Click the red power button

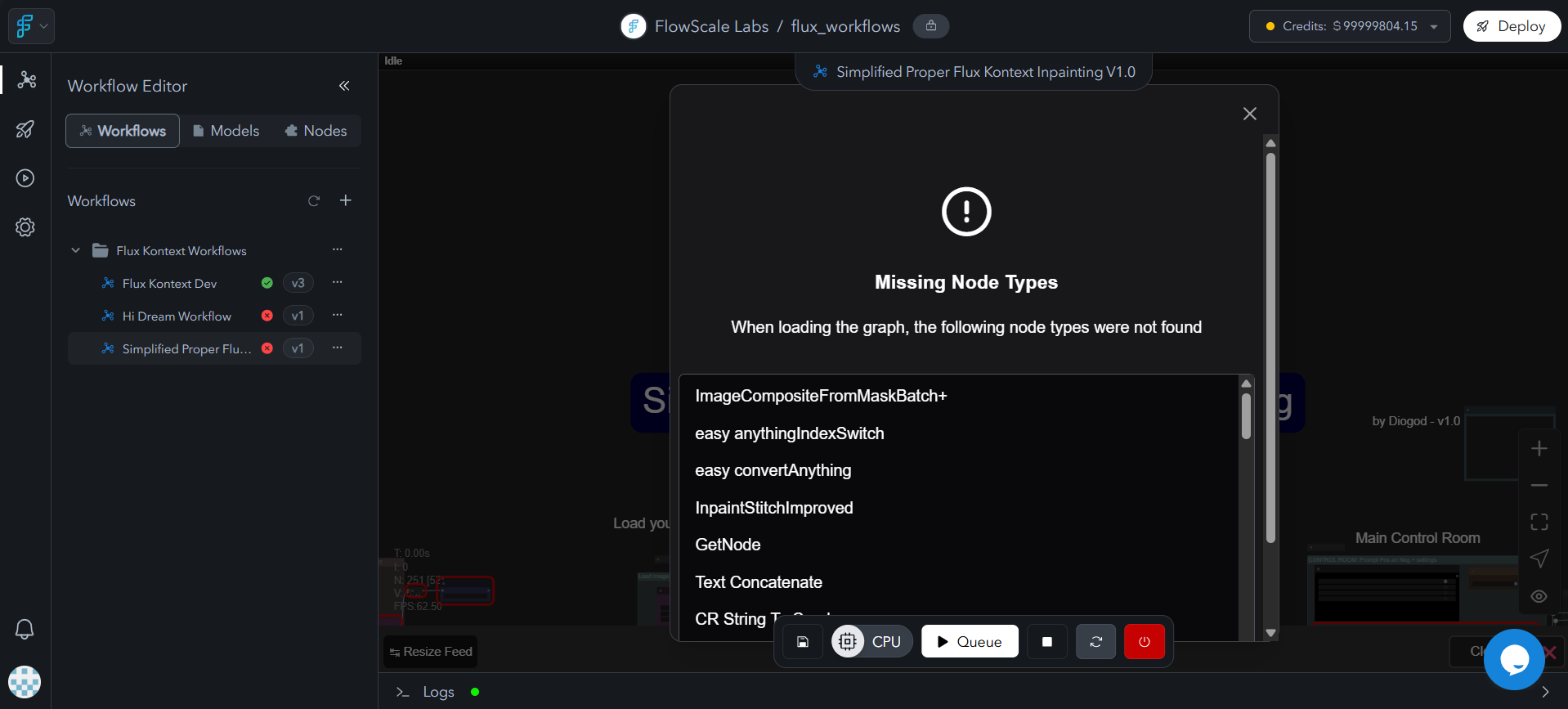click(1145, 642)
